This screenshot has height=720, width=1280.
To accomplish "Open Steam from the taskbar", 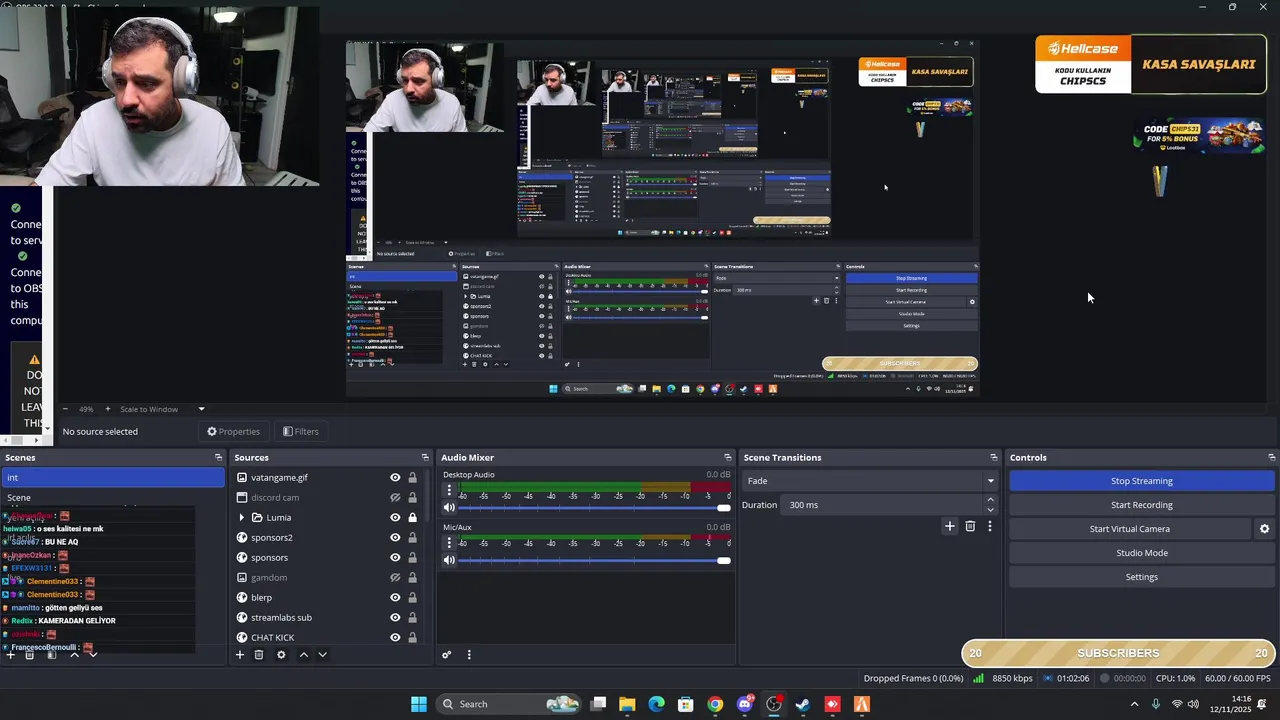I will pyautogui.click(x=803, y=704).
